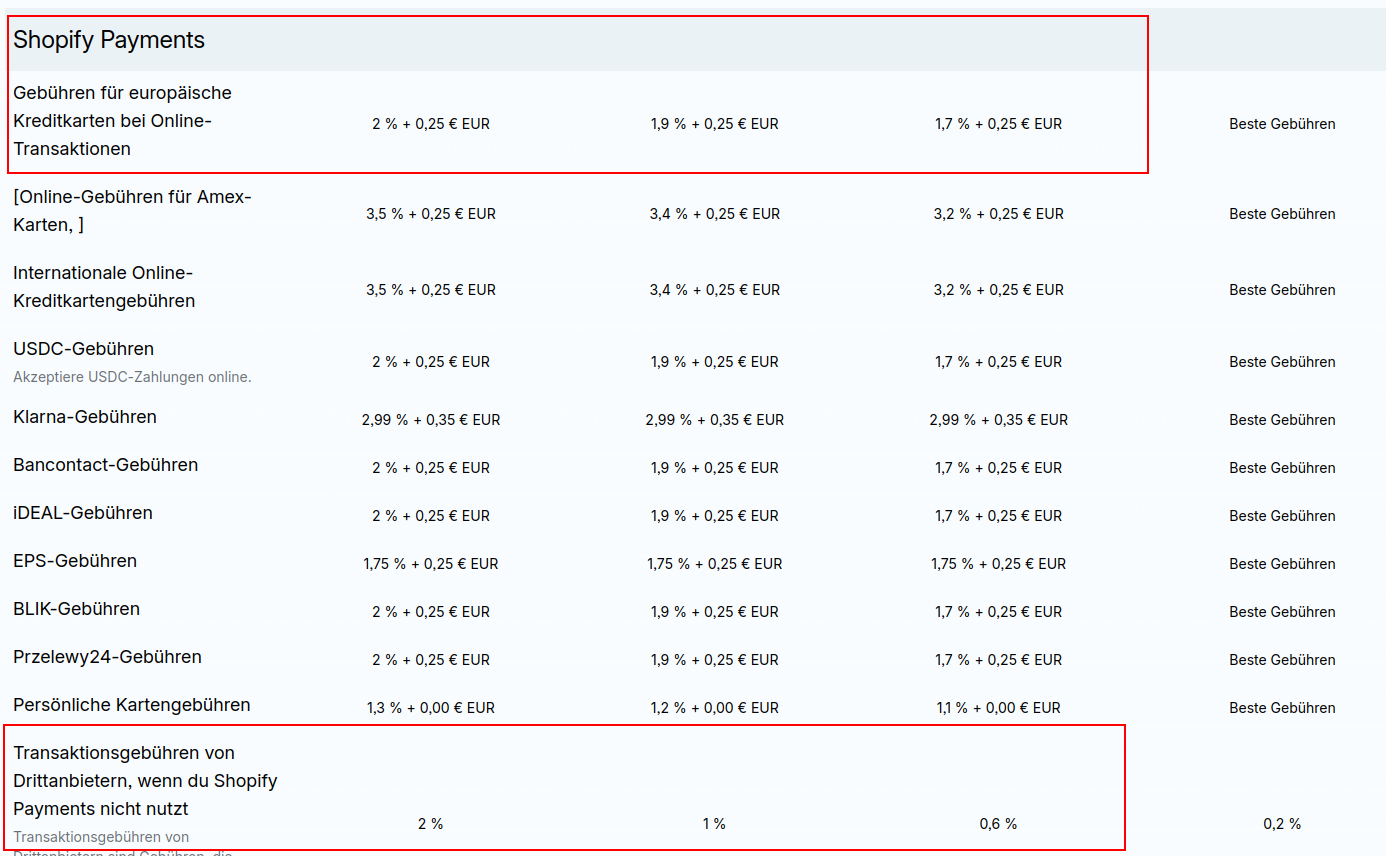
Task: Click the Bancontact-Gebühren row label
Action: click(105, 465)
